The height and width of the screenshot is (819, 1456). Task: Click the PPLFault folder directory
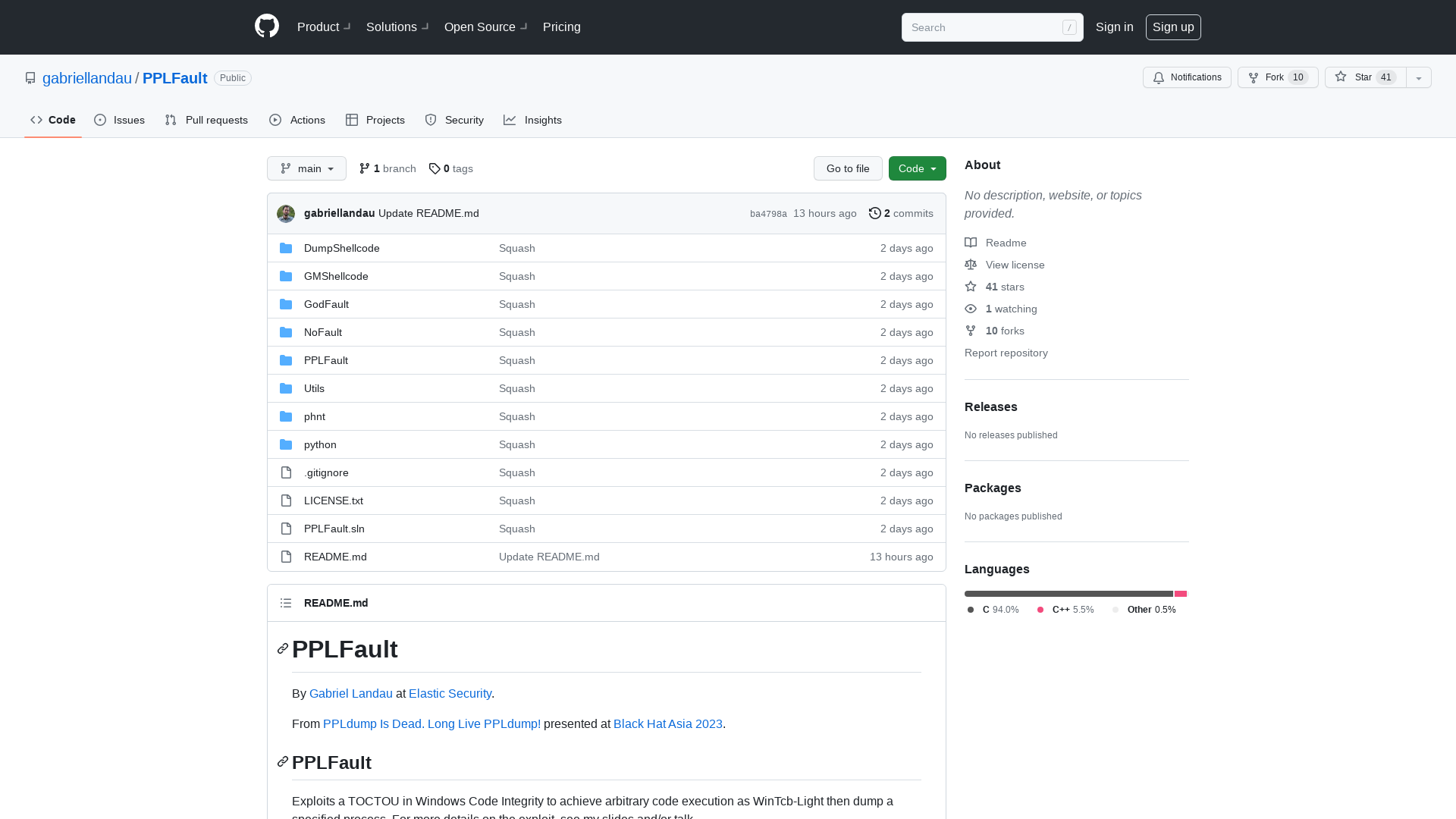[x=325, y=359]
